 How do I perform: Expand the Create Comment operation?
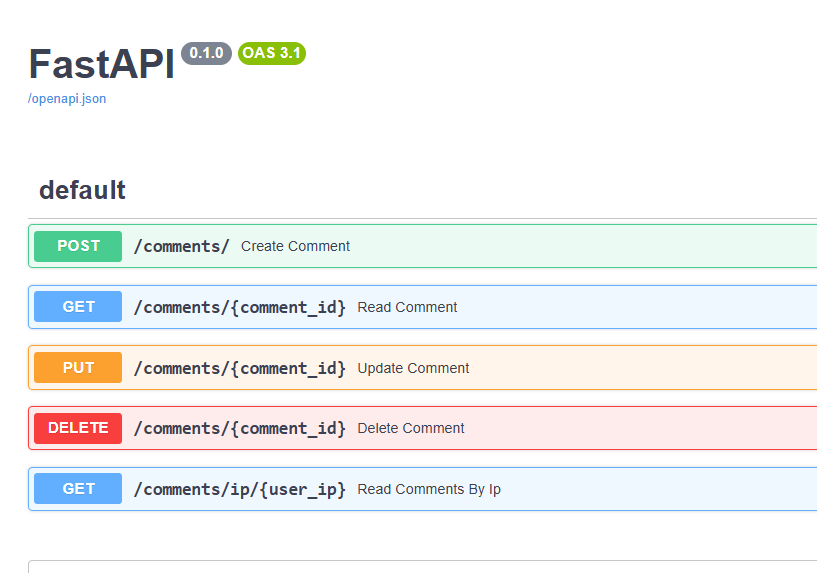[295, 246]
